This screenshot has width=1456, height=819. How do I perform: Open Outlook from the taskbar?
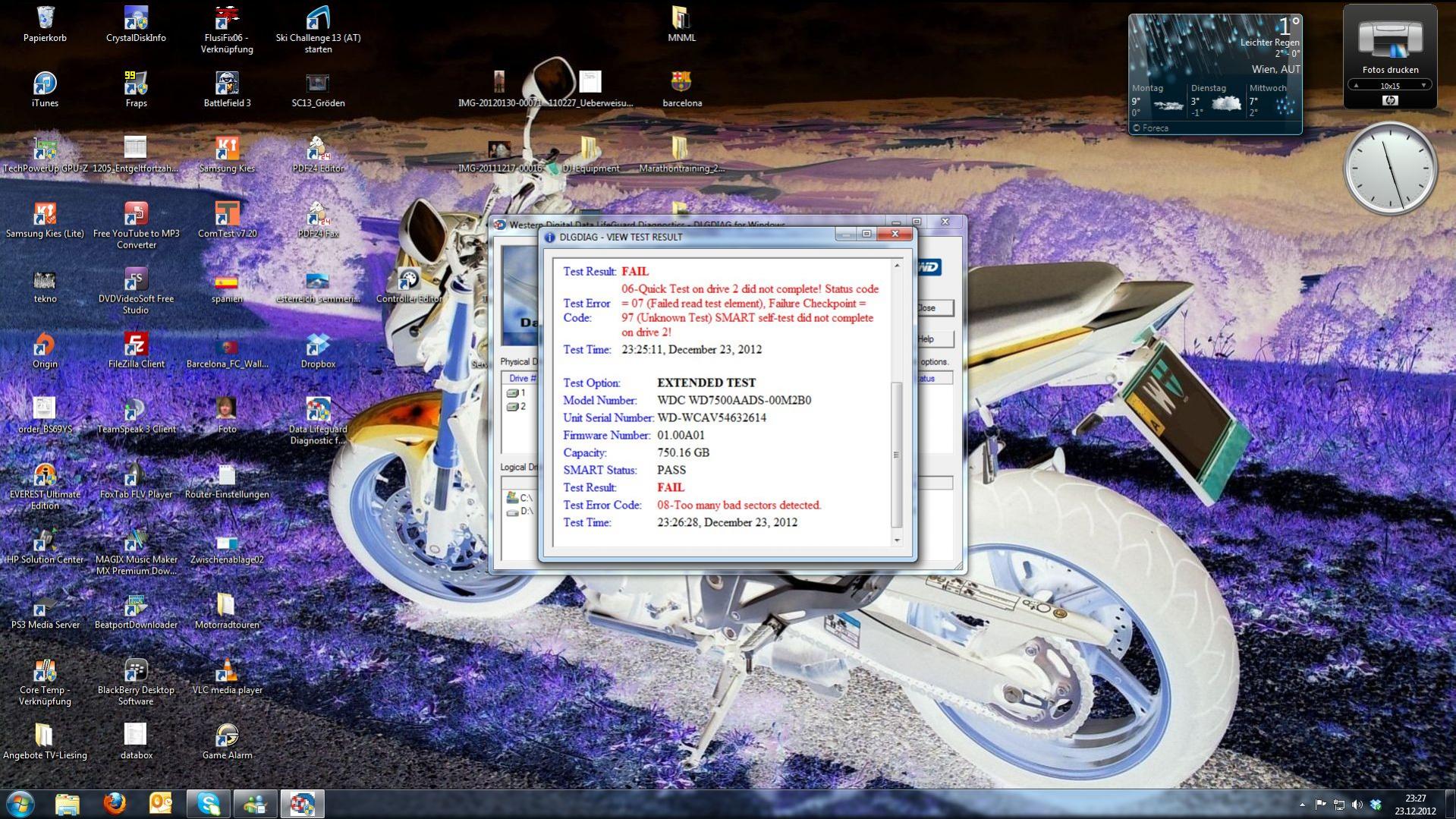(162, 803)
